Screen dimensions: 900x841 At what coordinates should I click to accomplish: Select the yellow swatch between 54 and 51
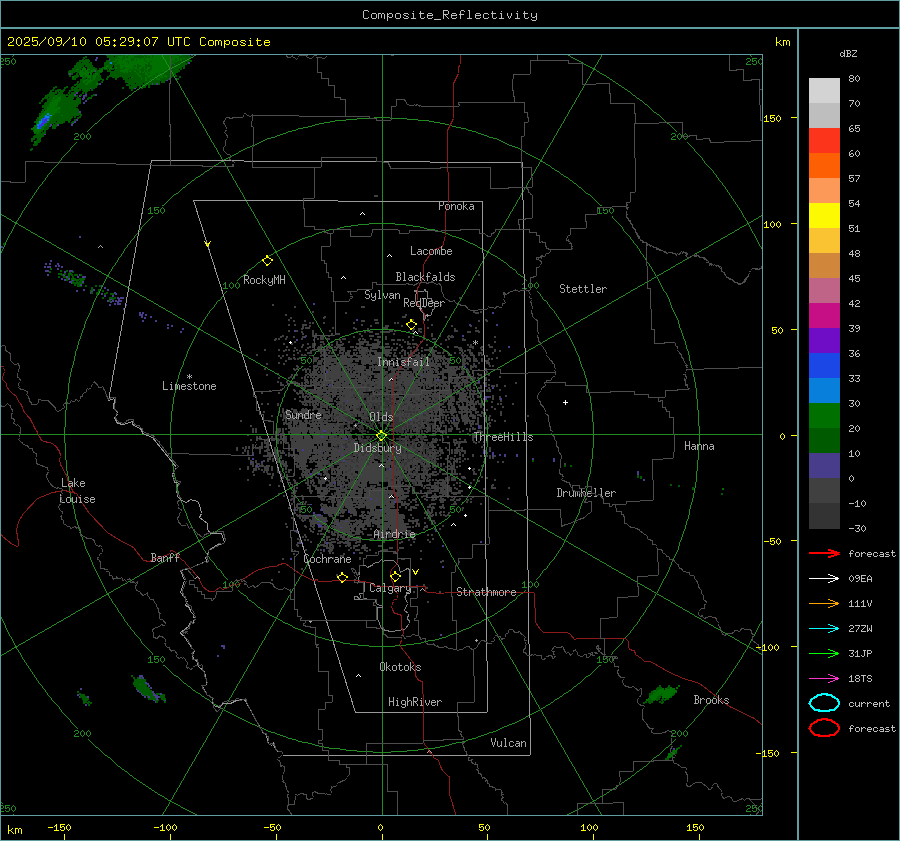[x=824, y=215]
